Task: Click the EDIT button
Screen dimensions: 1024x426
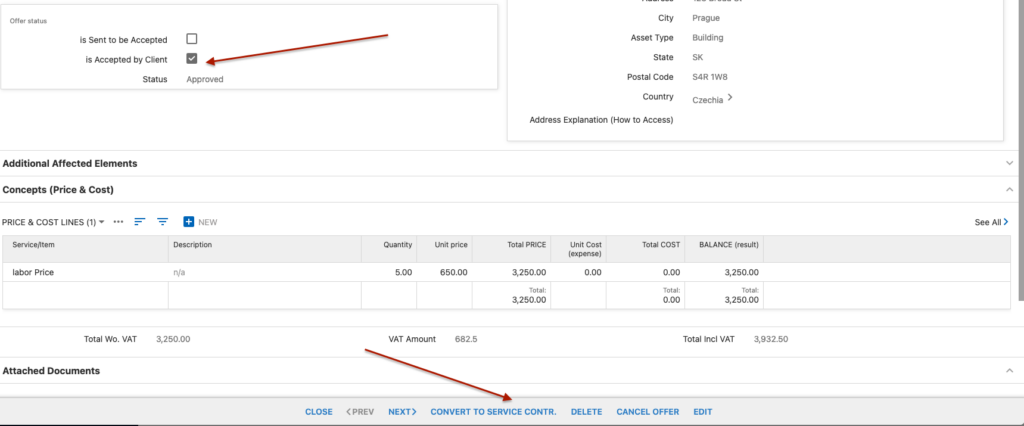Action: click(703, 412)
